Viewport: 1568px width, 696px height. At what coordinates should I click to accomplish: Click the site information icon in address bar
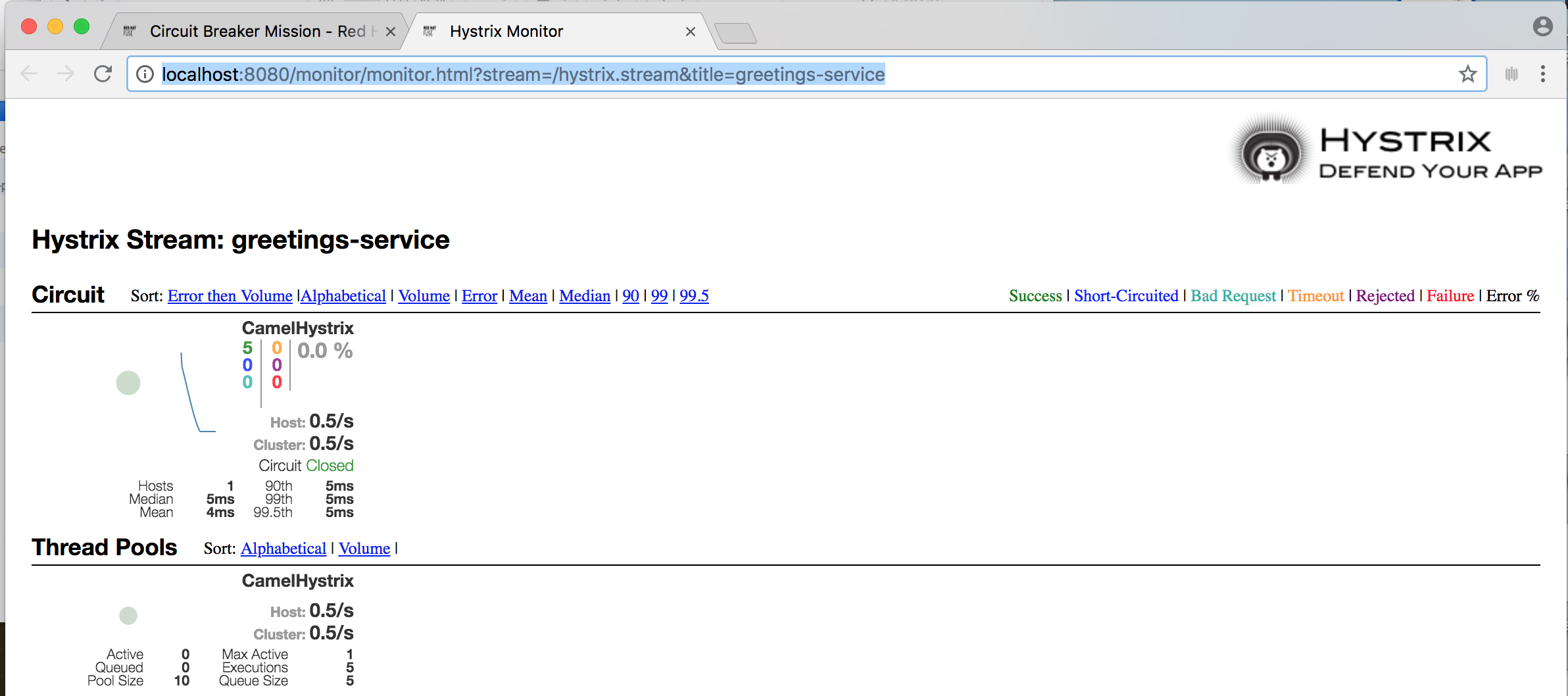coord(145,74)
